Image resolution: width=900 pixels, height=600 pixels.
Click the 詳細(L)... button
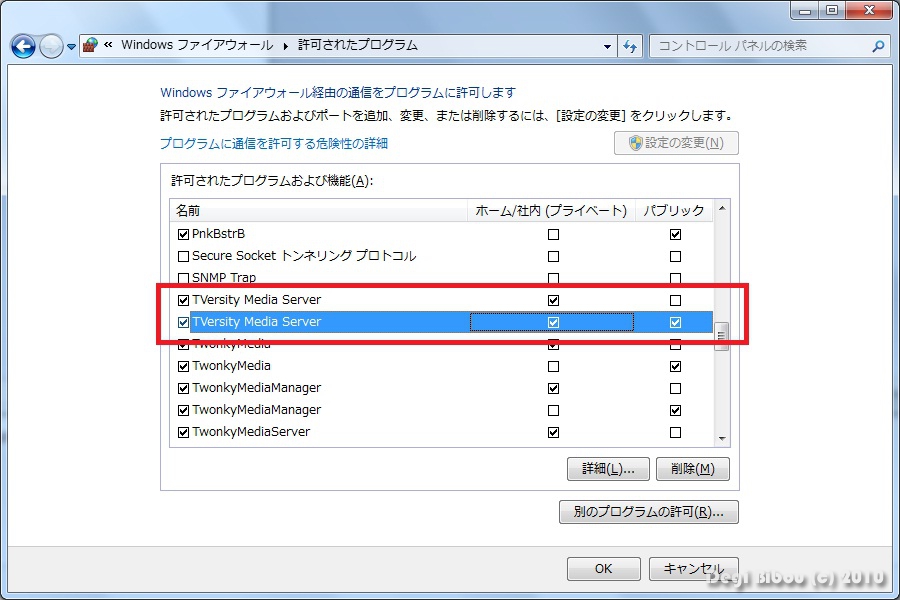click(x=608, y=469)
